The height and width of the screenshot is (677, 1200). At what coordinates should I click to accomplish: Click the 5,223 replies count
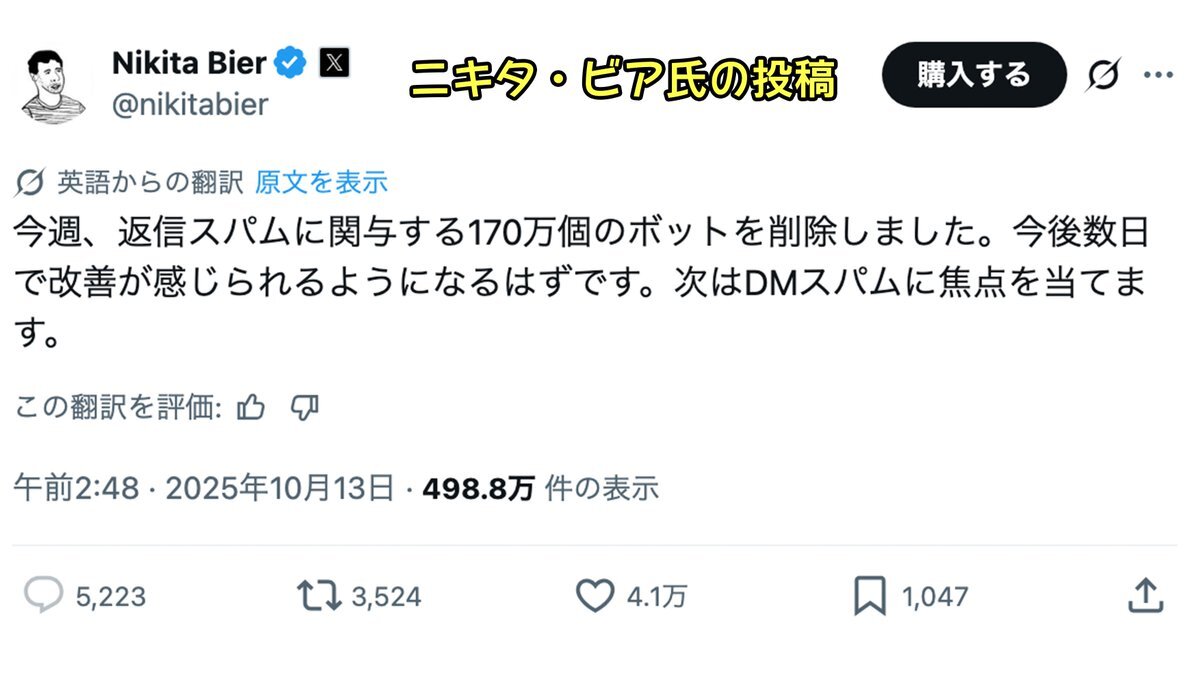[111, 597]
